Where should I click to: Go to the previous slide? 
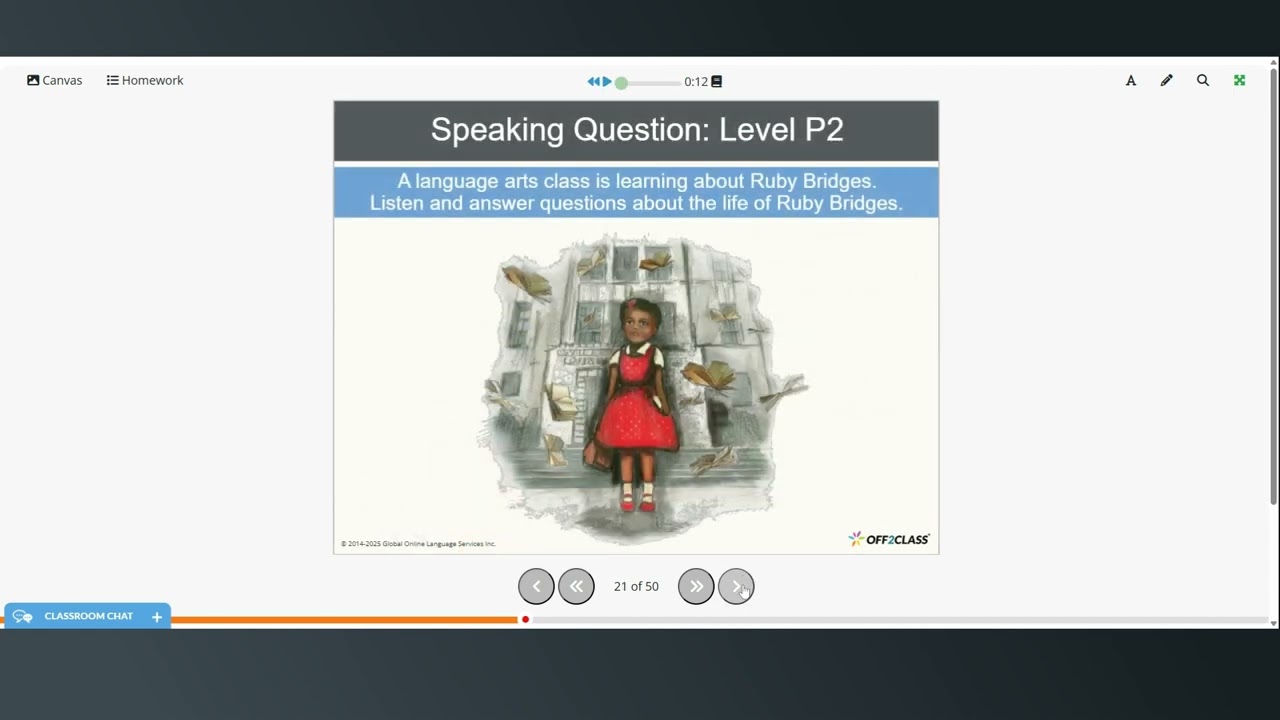[536, 586]
